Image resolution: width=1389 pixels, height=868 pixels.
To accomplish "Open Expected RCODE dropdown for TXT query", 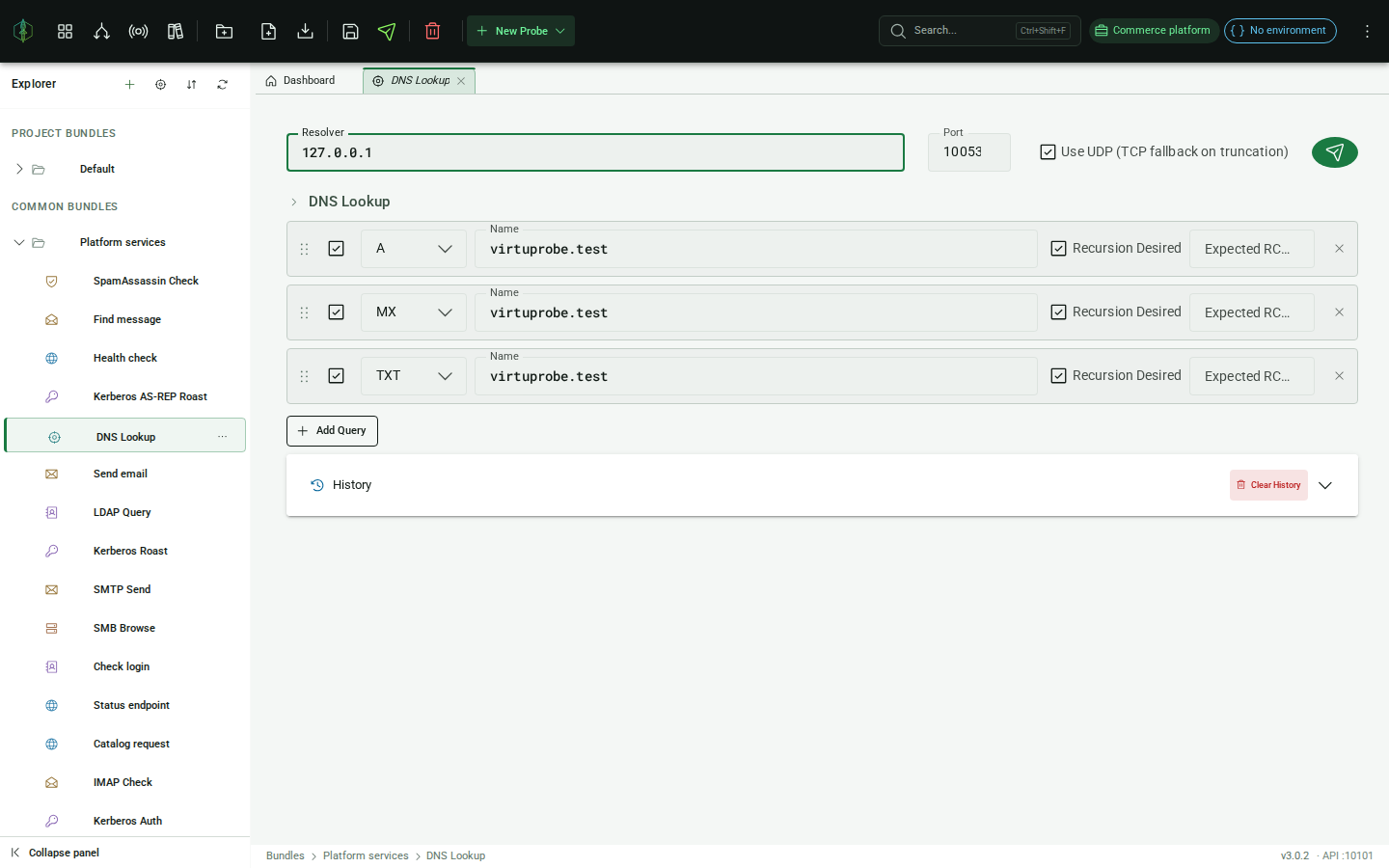I will [1252, 376].
